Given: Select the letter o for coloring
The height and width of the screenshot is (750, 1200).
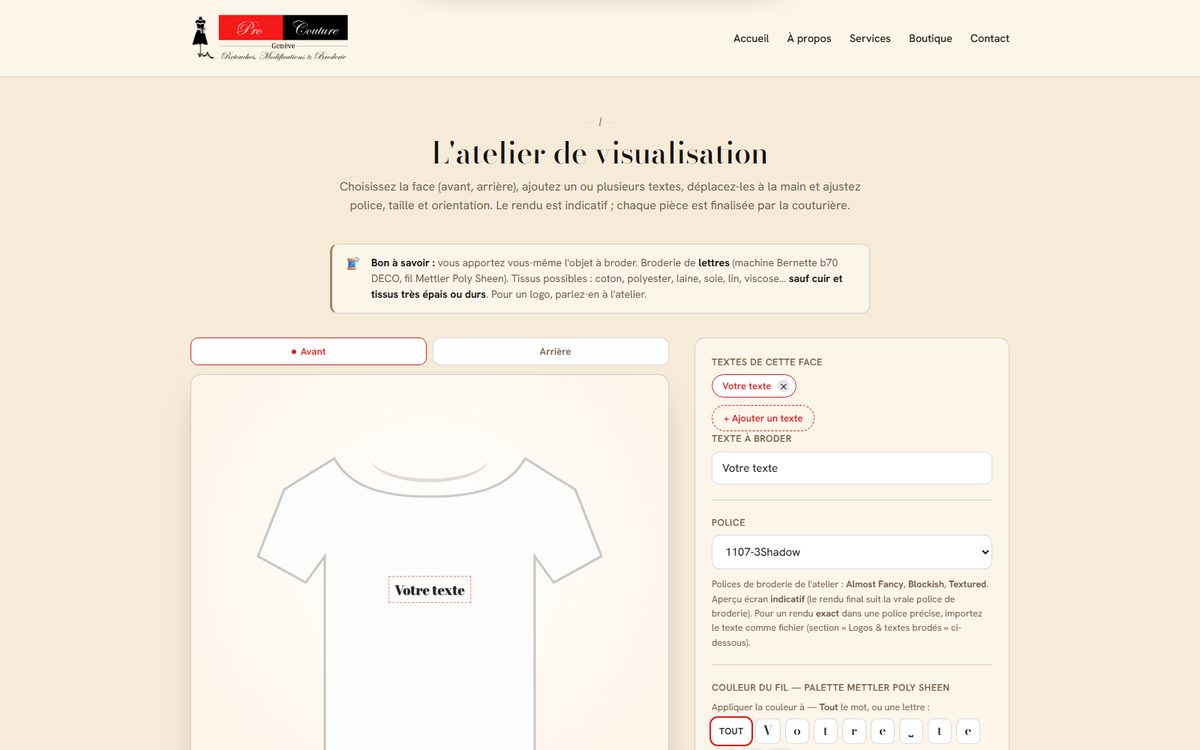Looking at the screenshot, I should click(797, 731).
